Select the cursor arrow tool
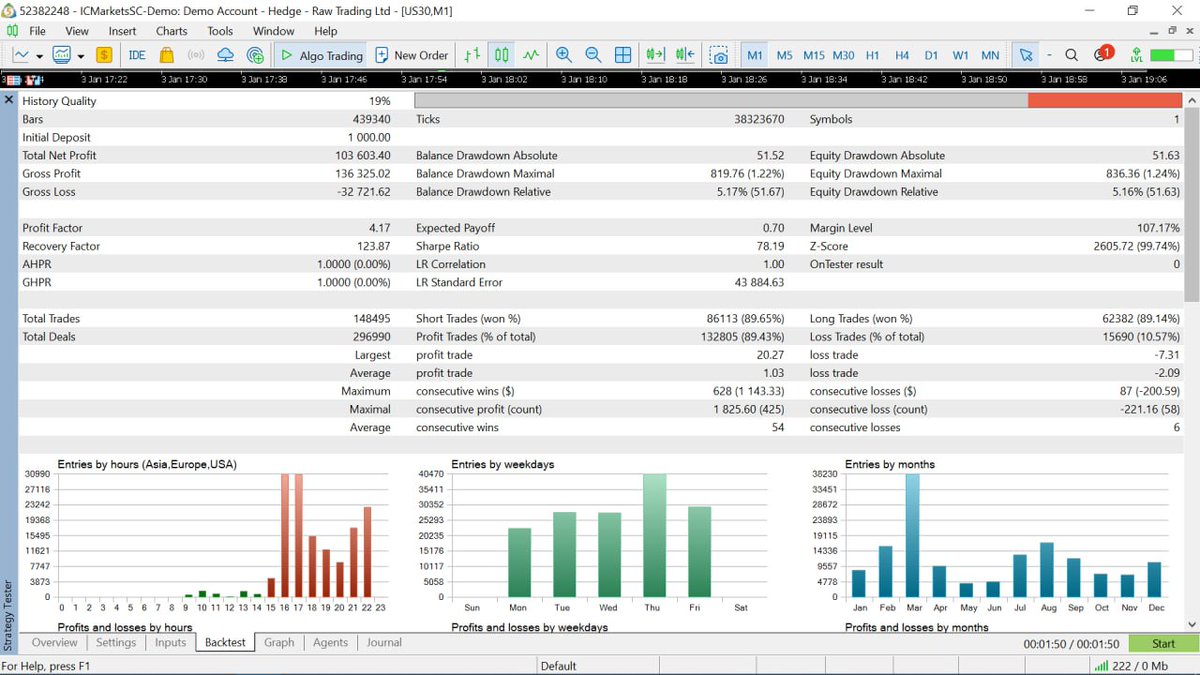This screenshot has height=675, width=1200. coord(1025,55)
